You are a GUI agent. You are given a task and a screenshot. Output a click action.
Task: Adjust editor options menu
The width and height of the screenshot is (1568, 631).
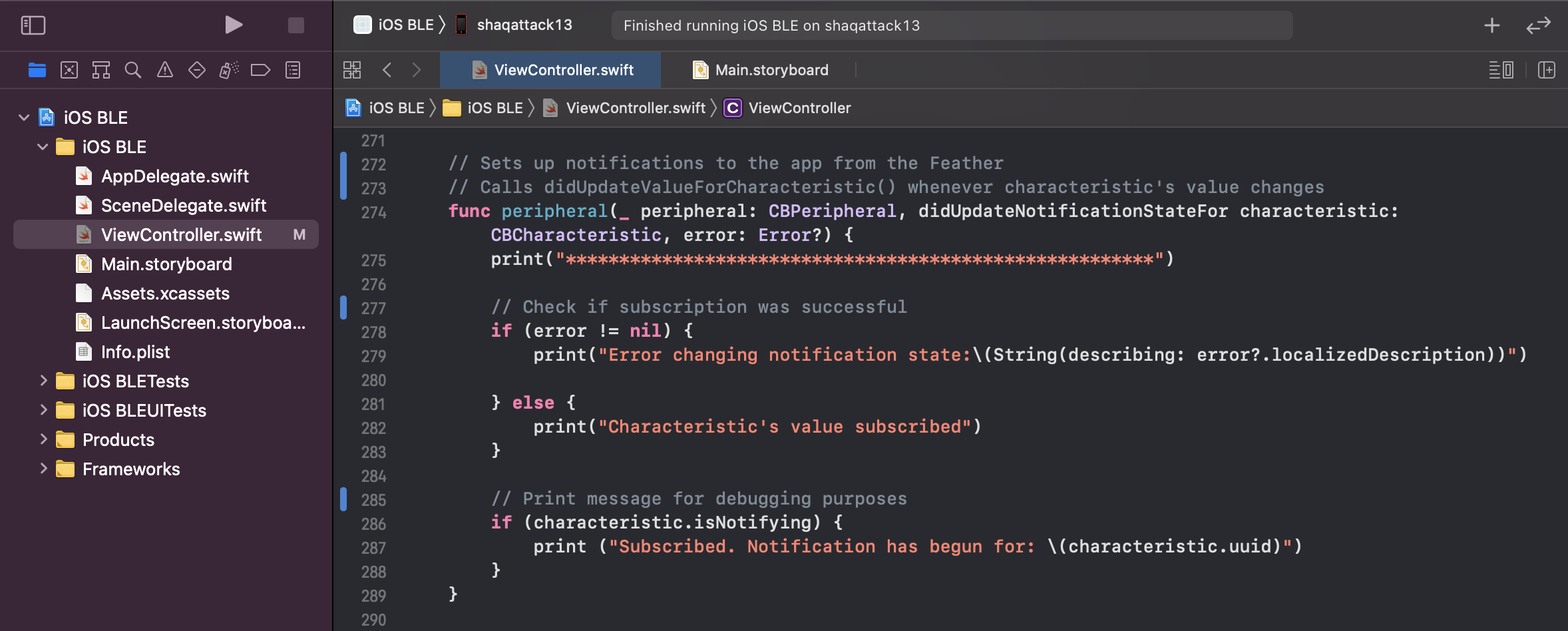click(x=1501, y=70)
